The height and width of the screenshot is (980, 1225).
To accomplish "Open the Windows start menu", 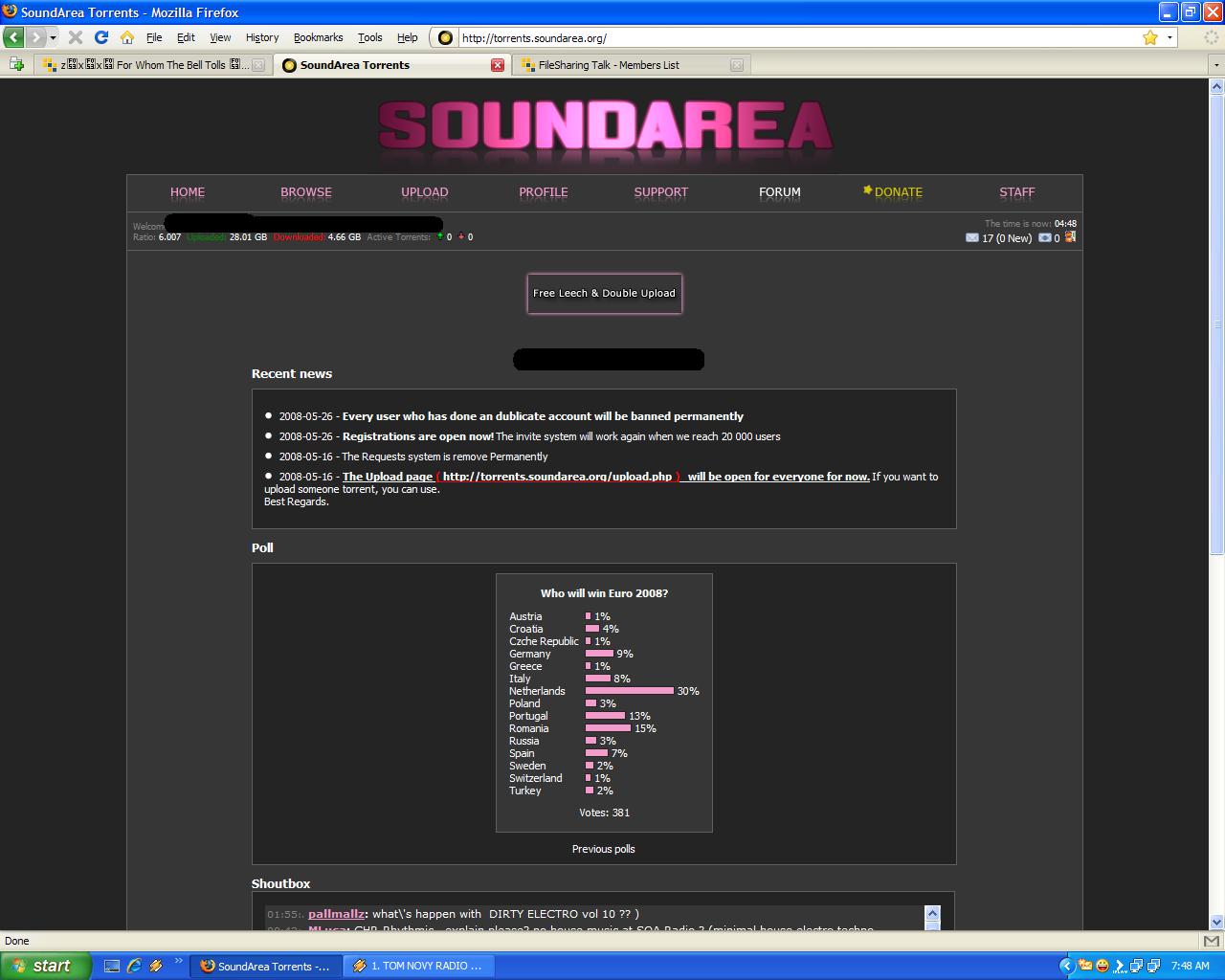I will (45, 966).
